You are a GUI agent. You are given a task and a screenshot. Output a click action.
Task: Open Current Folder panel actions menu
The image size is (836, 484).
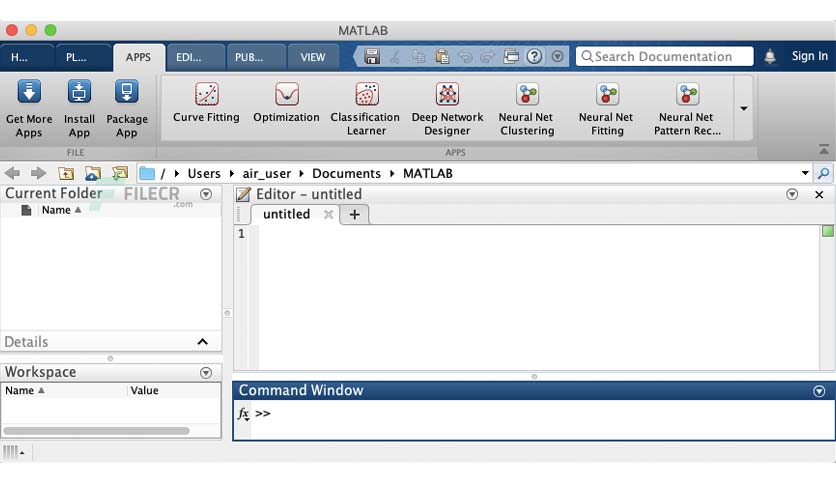click(206, 194)
